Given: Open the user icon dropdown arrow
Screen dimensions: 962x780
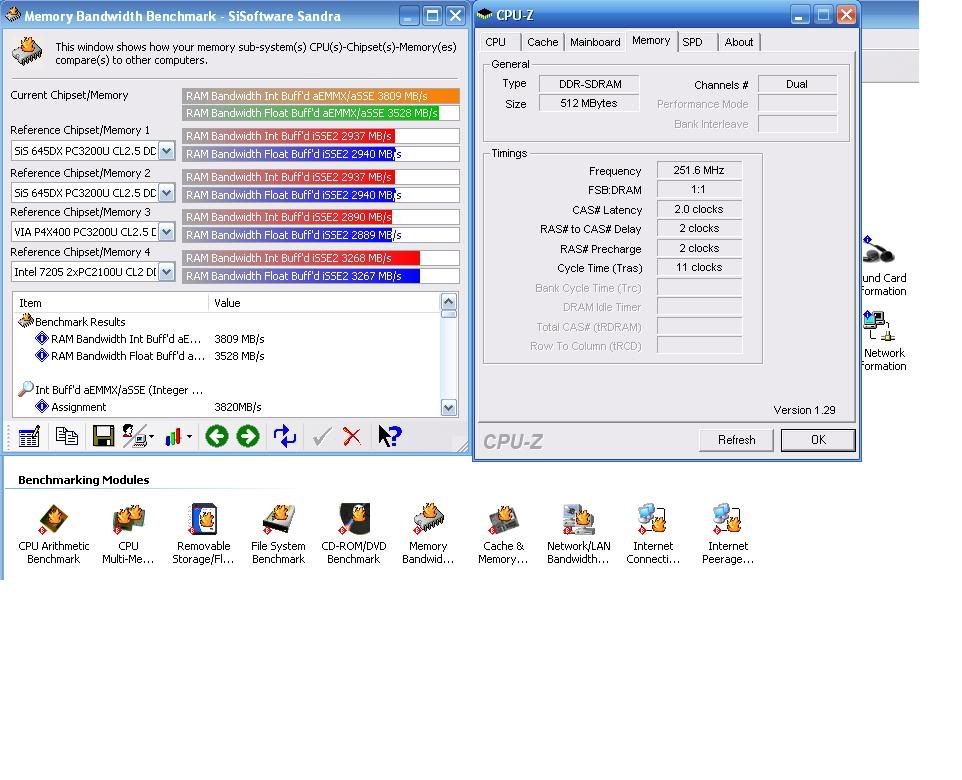Looking at the screenshot, I should [151, 437].
